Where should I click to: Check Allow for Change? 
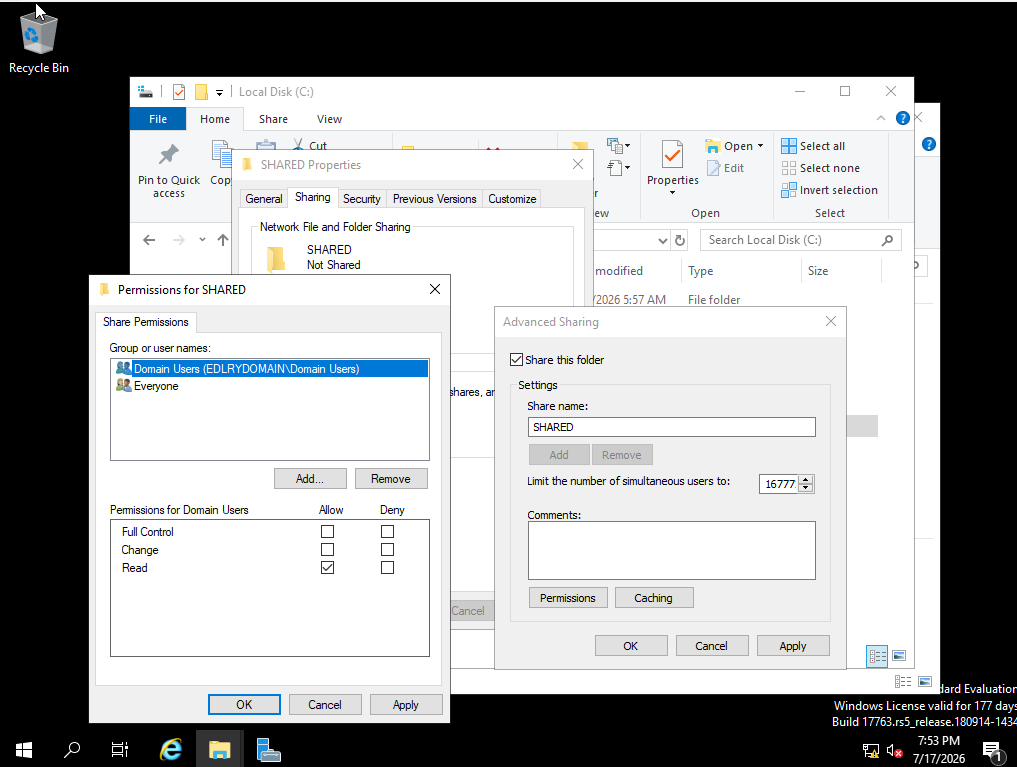point(328,550)
